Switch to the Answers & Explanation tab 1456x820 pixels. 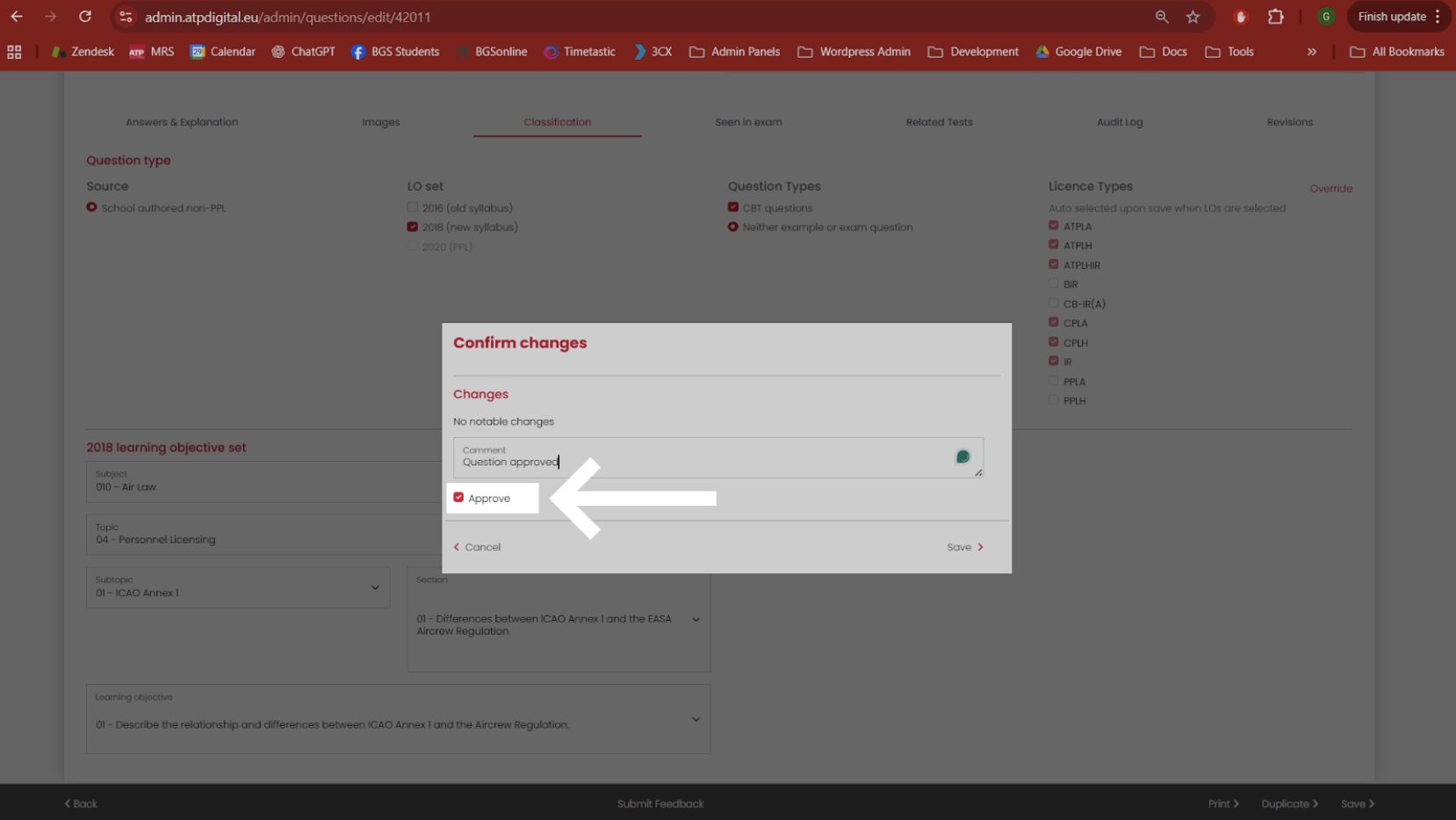182,122
